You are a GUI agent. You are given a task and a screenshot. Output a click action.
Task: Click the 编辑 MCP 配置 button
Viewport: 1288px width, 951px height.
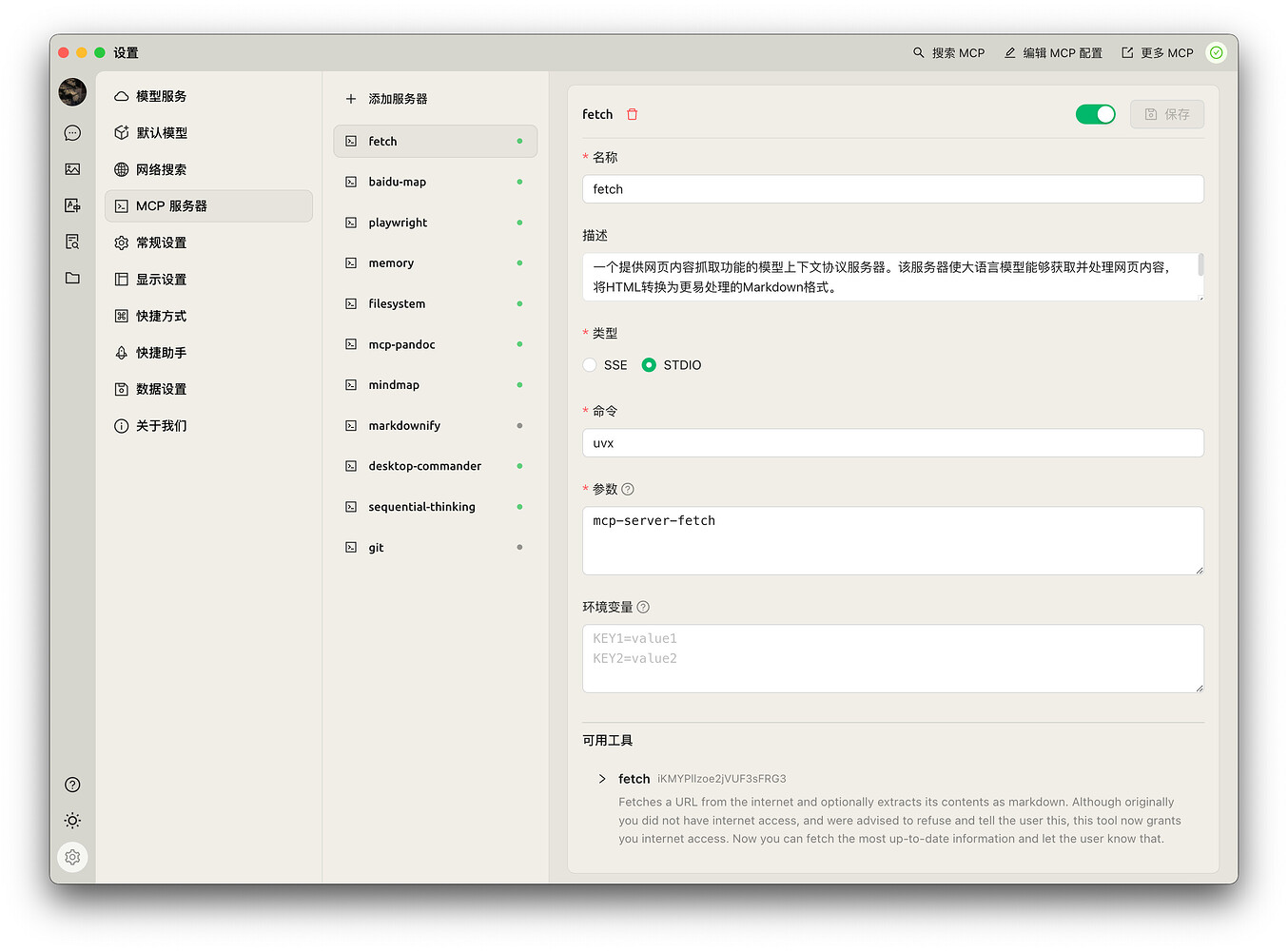pyautogui.click(x=1053, y=53)
